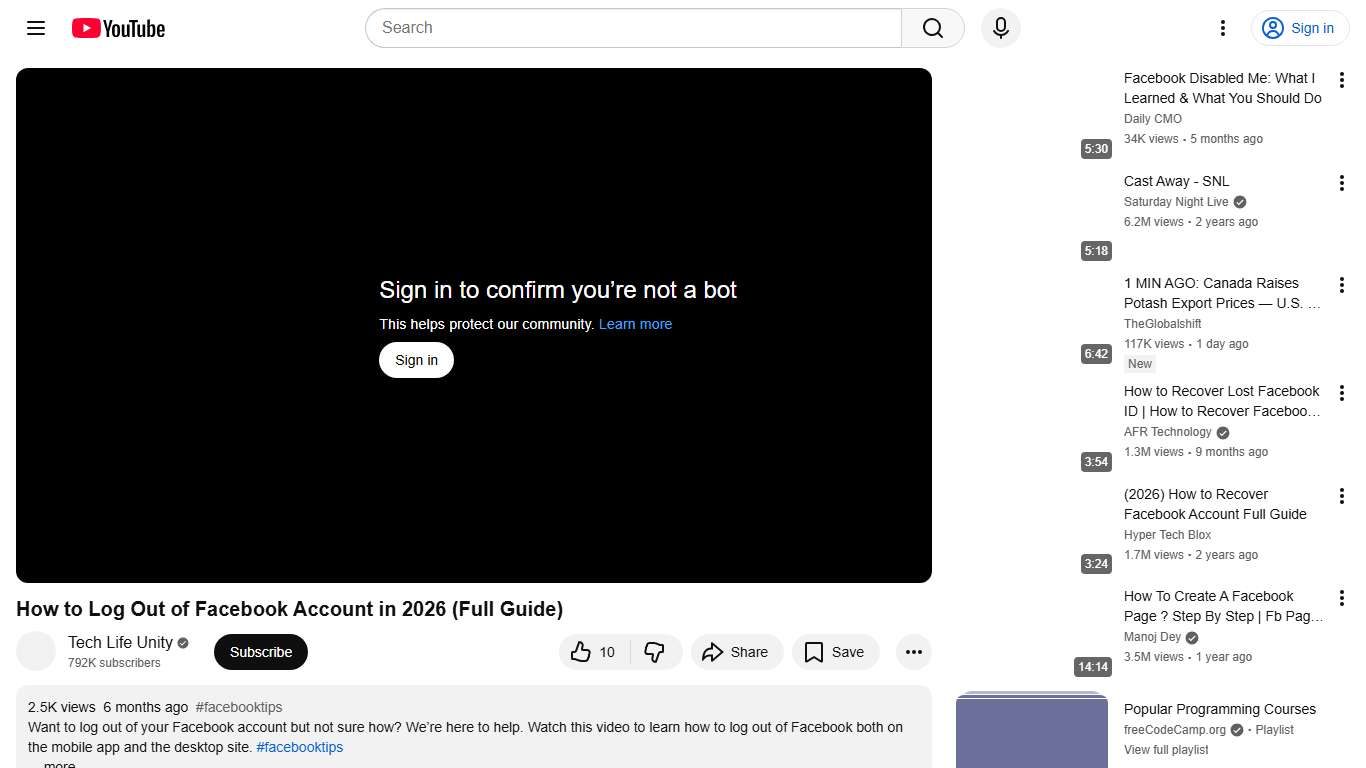This screenshot has width=1366, height=768.
Task: Open settings via the top-right three-dot menu
Action: [1222, 28]
